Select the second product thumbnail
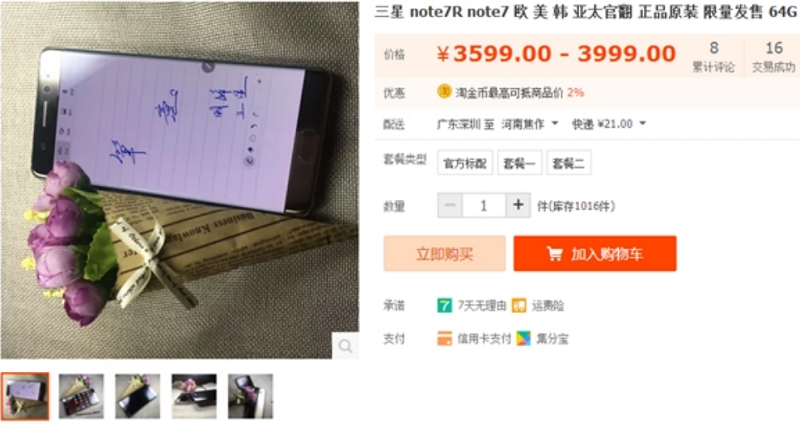 [81, 396]
